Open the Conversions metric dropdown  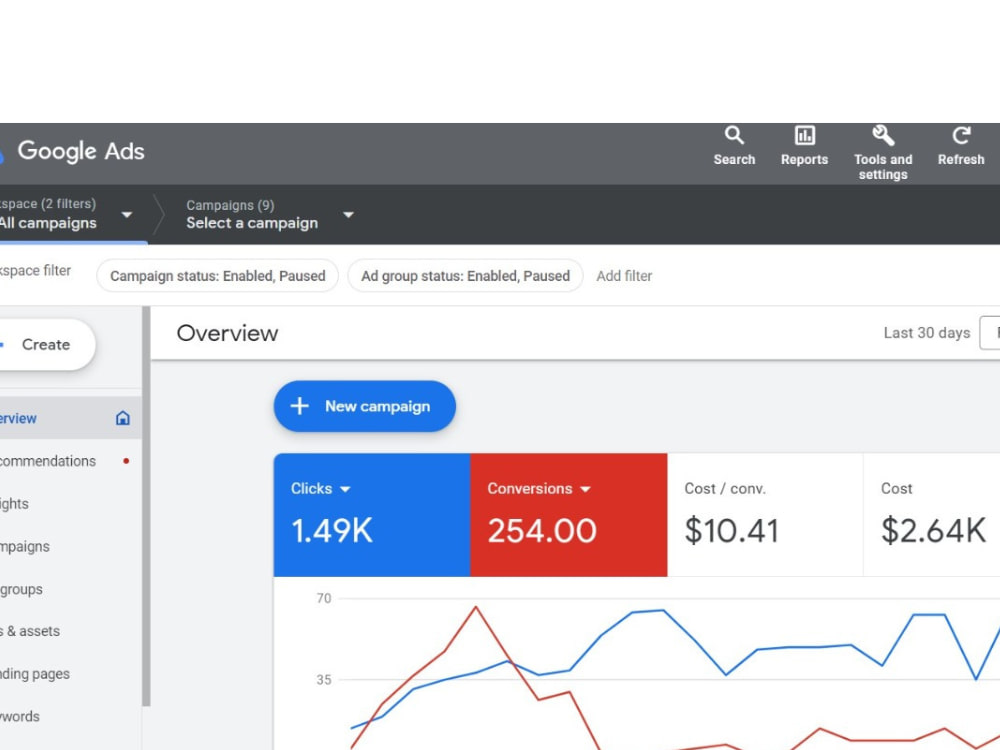tap(585, 489)
